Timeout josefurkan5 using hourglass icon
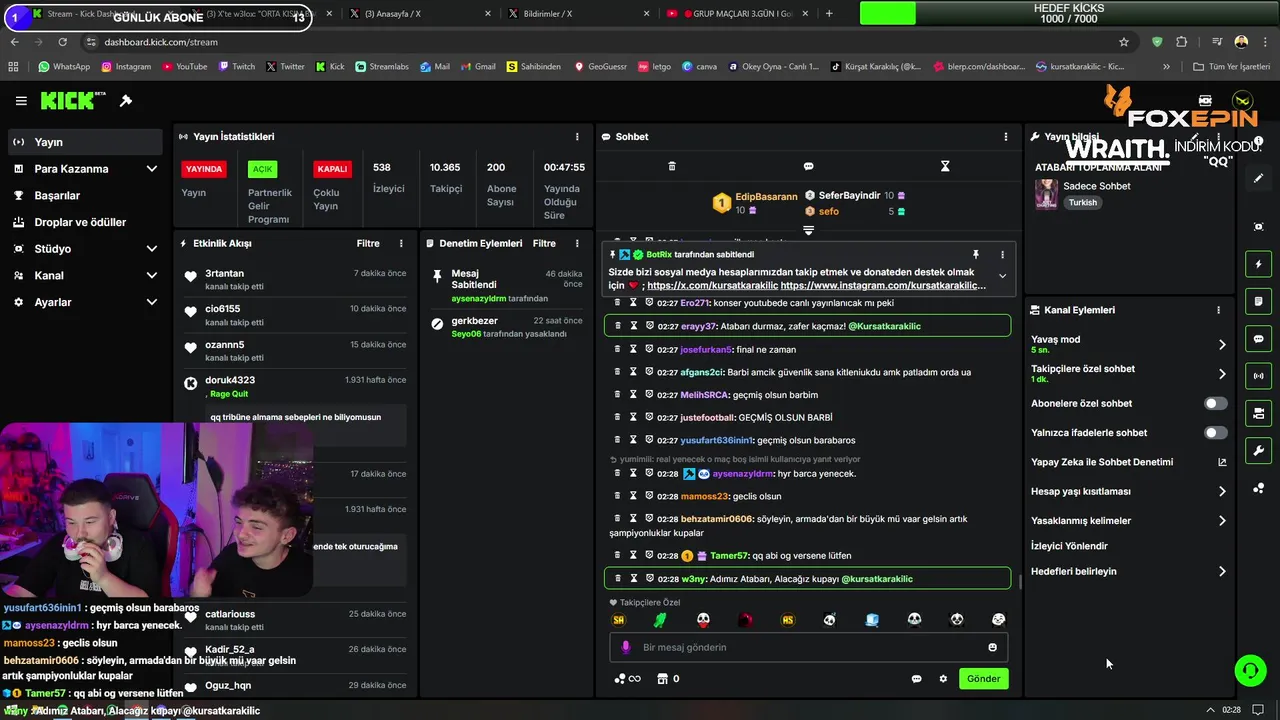The width and height of the screenshot is (1280, 720). coord(633,350)
